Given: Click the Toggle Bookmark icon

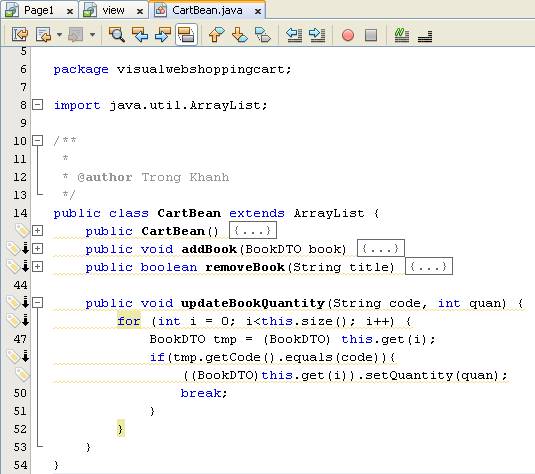Looking at the screenshot, I should tap(263, 34).
